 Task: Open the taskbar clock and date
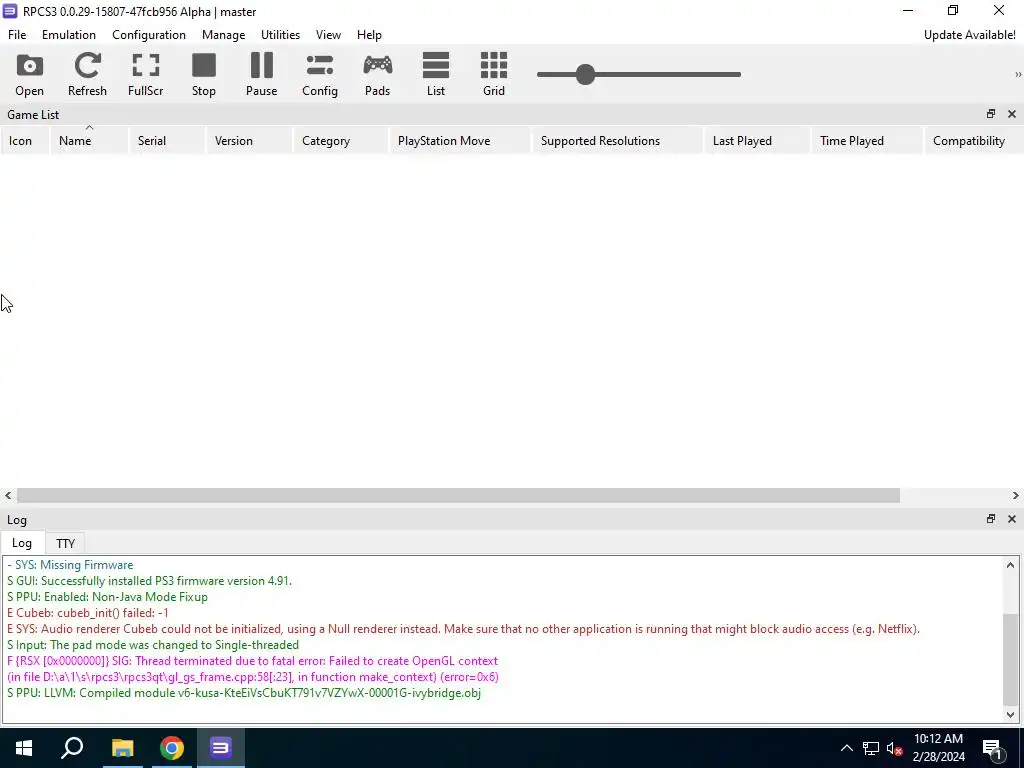pos(938,748)
